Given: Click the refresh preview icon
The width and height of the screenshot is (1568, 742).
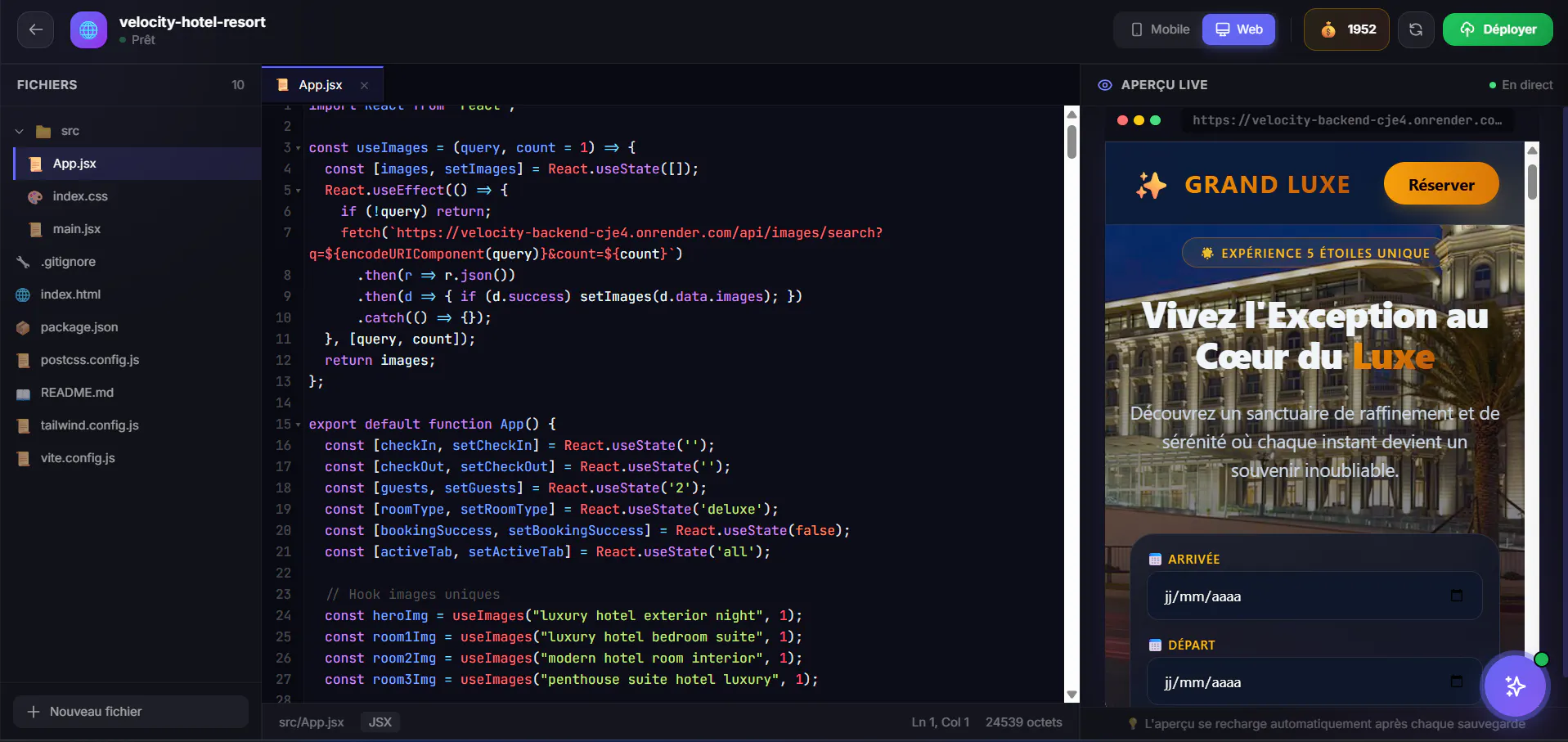Looking at the screenshot, I should [x=1415, y=29].
